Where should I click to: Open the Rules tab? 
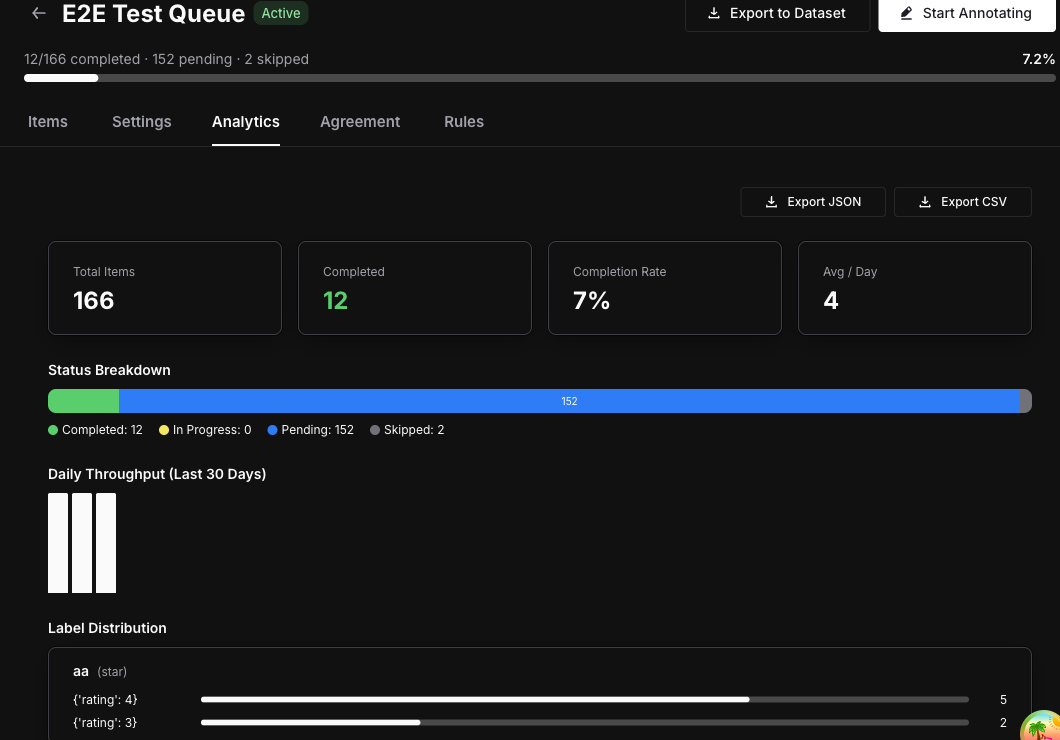[x=464, y=121]
